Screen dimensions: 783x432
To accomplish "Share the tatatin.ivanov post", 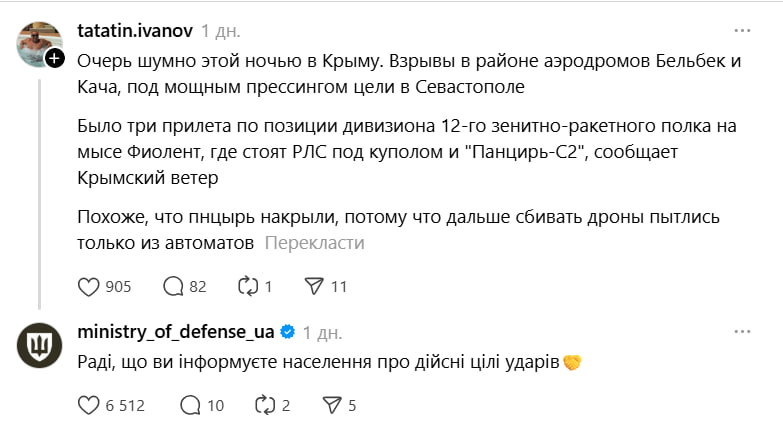I will [x=313, y=286].
